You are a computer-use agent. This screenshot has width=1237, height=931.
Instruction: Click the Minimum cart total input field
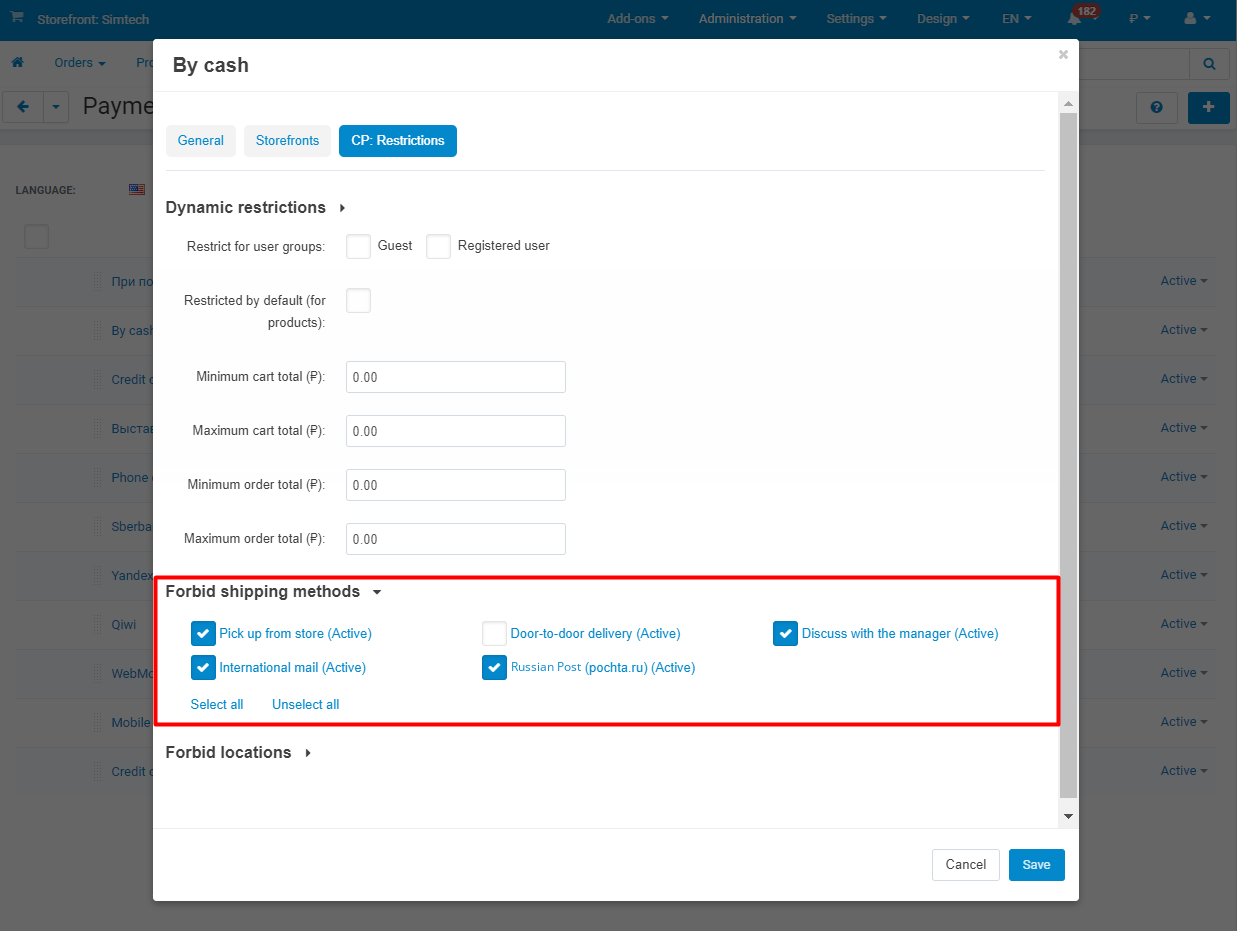456,377
